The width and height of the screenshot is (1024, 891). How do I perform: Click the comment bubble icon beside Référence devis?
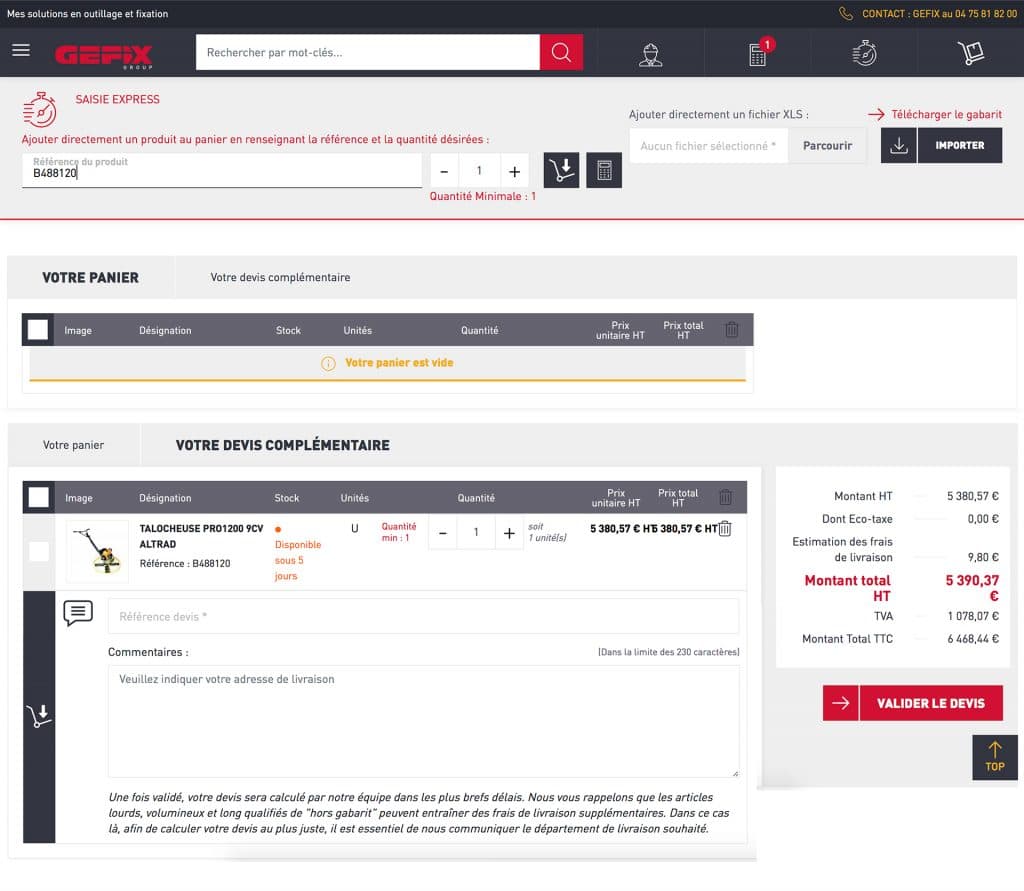pyautogui.click(x=78, y=613)
